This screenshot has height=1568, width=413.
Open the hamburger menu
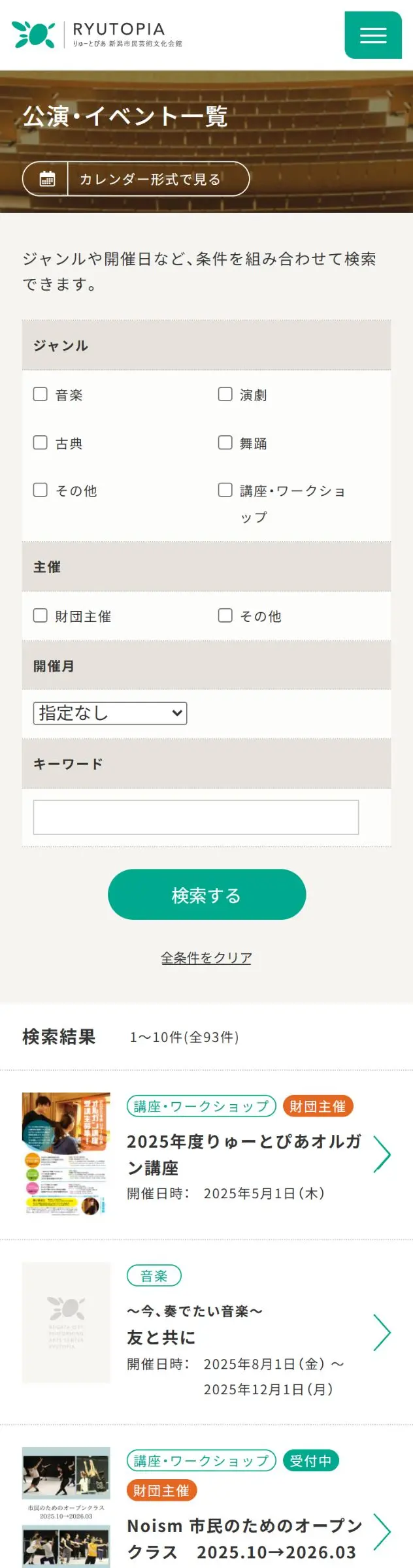(372, 35)
